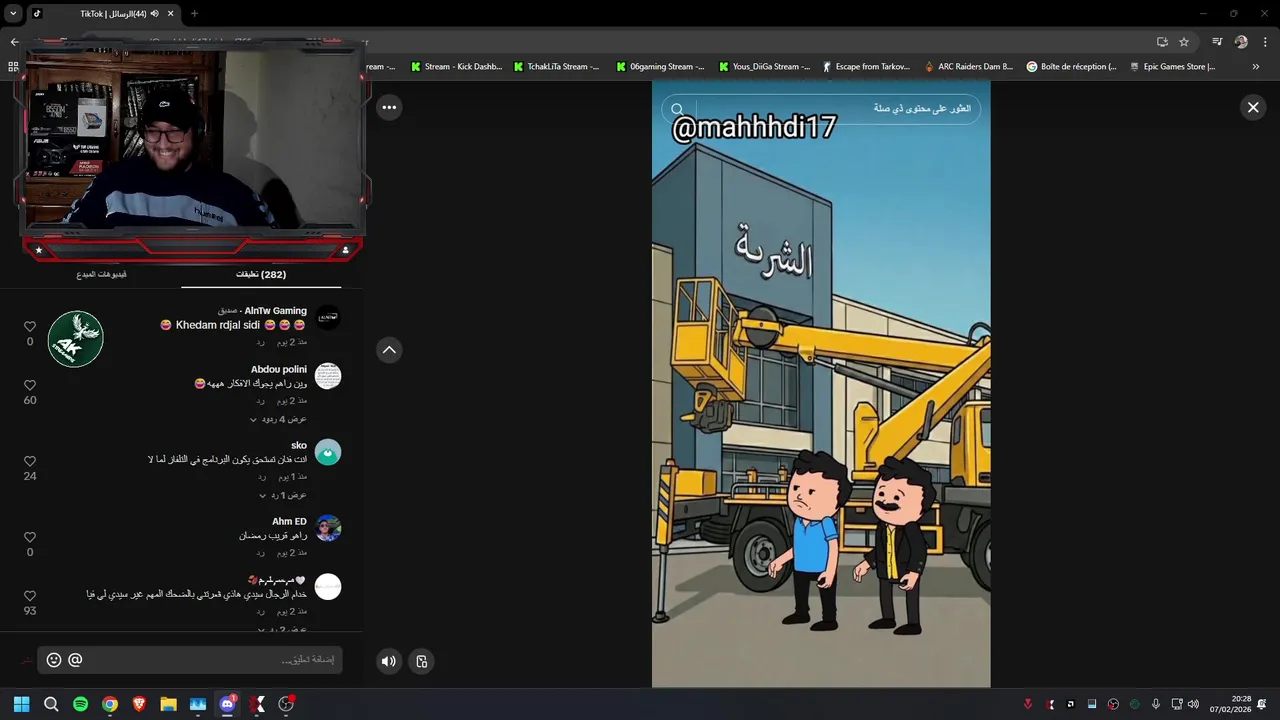Open the media controls icon in Chrome toolbar
Image resolution: width=1280 pixels, height=720 pixels.
pyautogui.click(x=1217, y=42)
